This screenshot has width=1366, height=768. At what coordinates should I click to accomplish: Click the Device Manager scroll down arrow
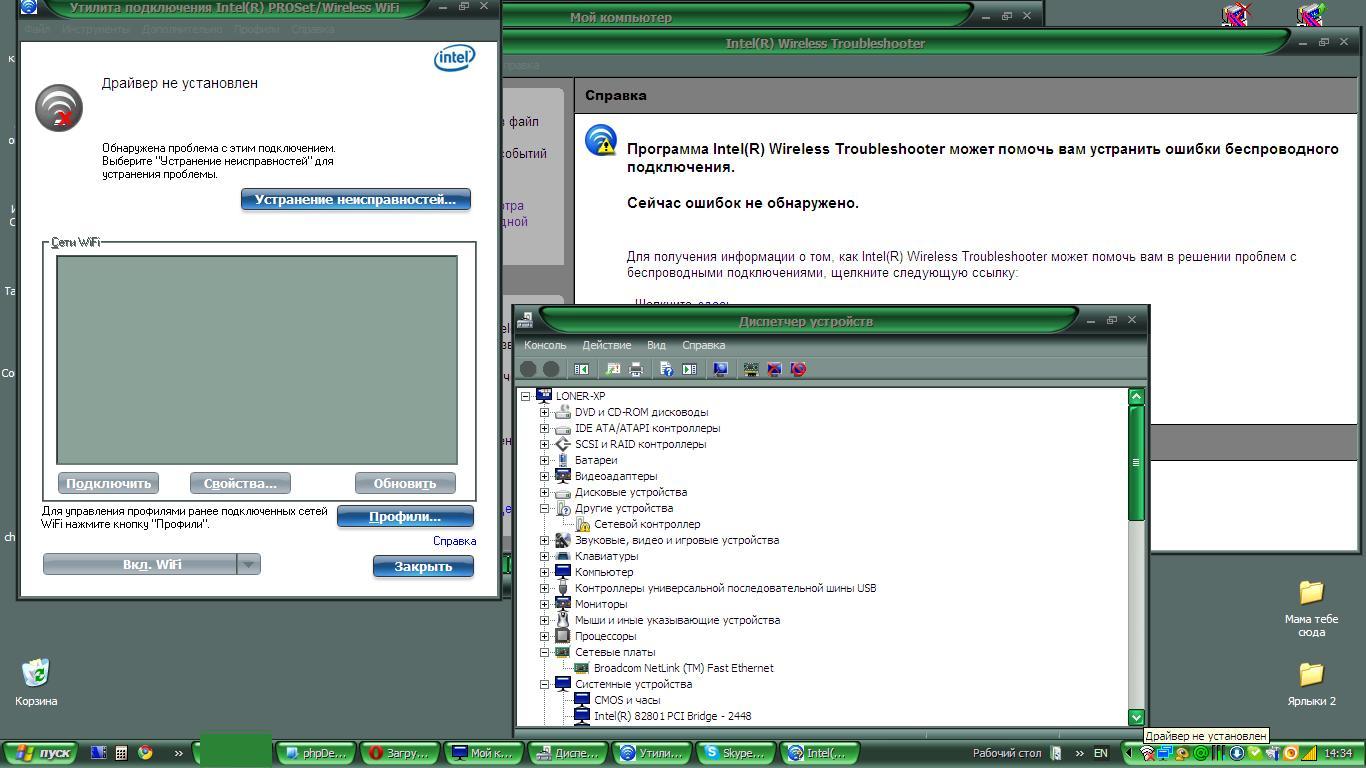click(1136, 717)
